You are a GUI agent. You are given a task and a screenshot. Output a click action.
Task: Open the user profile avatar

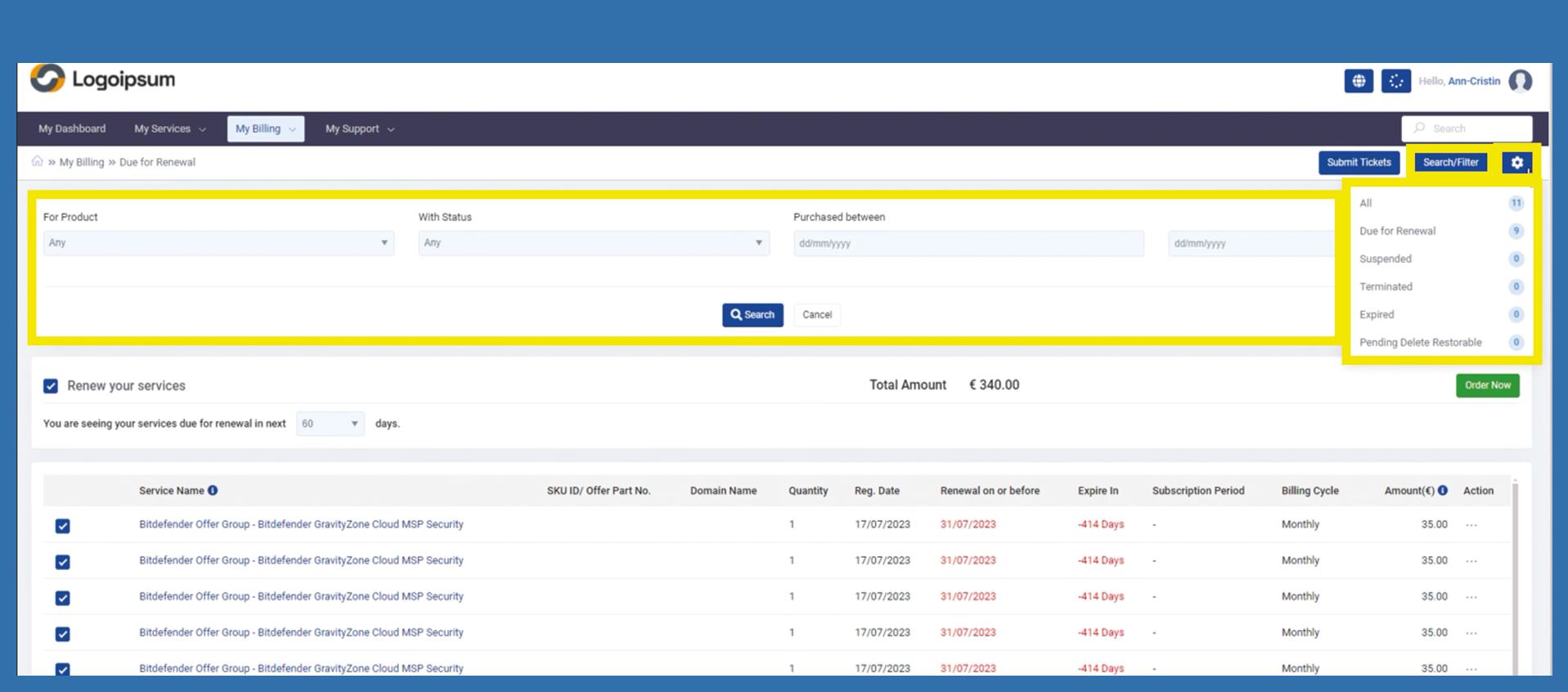(x=1521, y=81)
